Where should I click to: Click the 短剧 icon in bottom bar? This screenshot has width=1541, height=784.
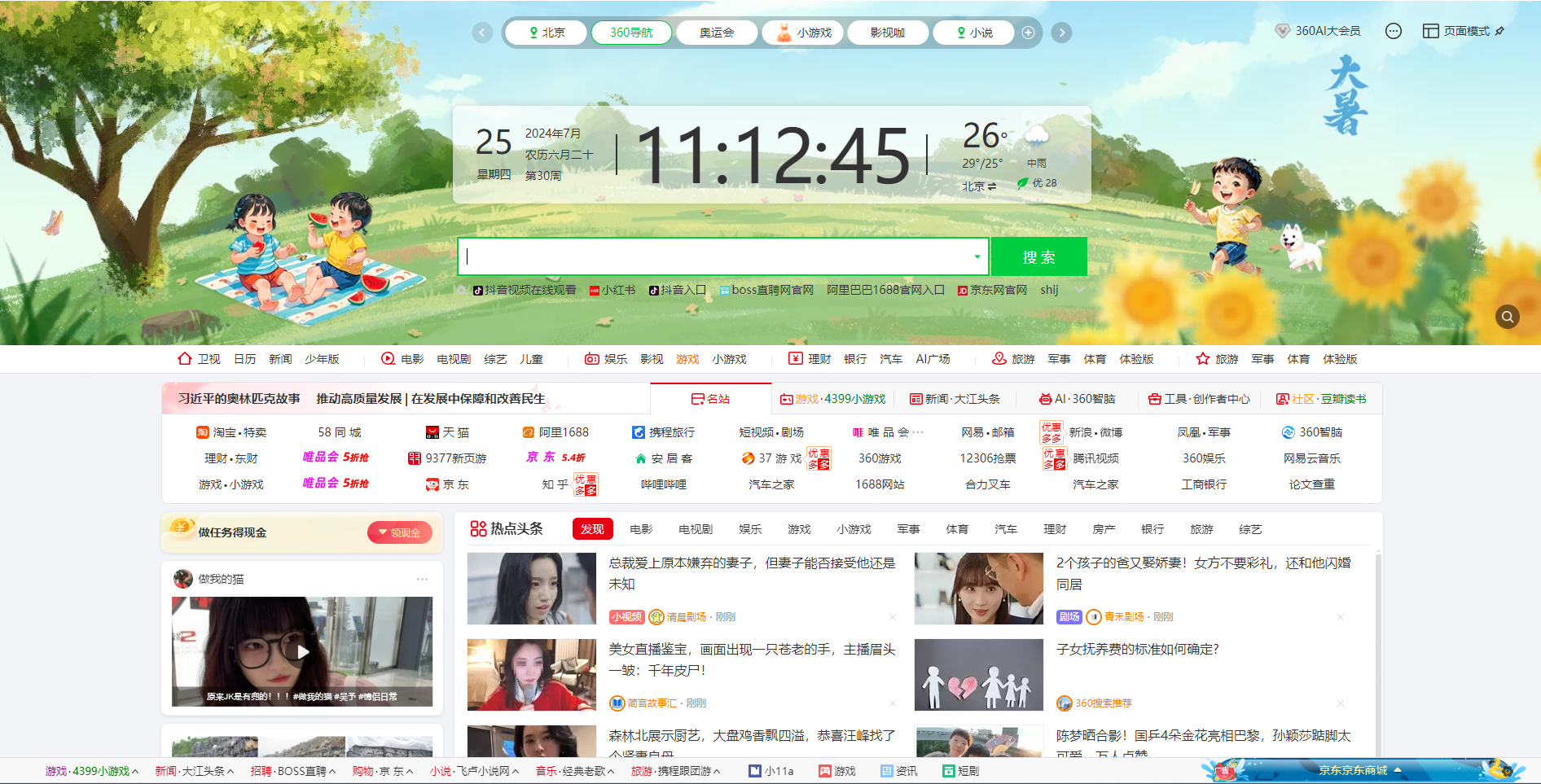(948, 771)
